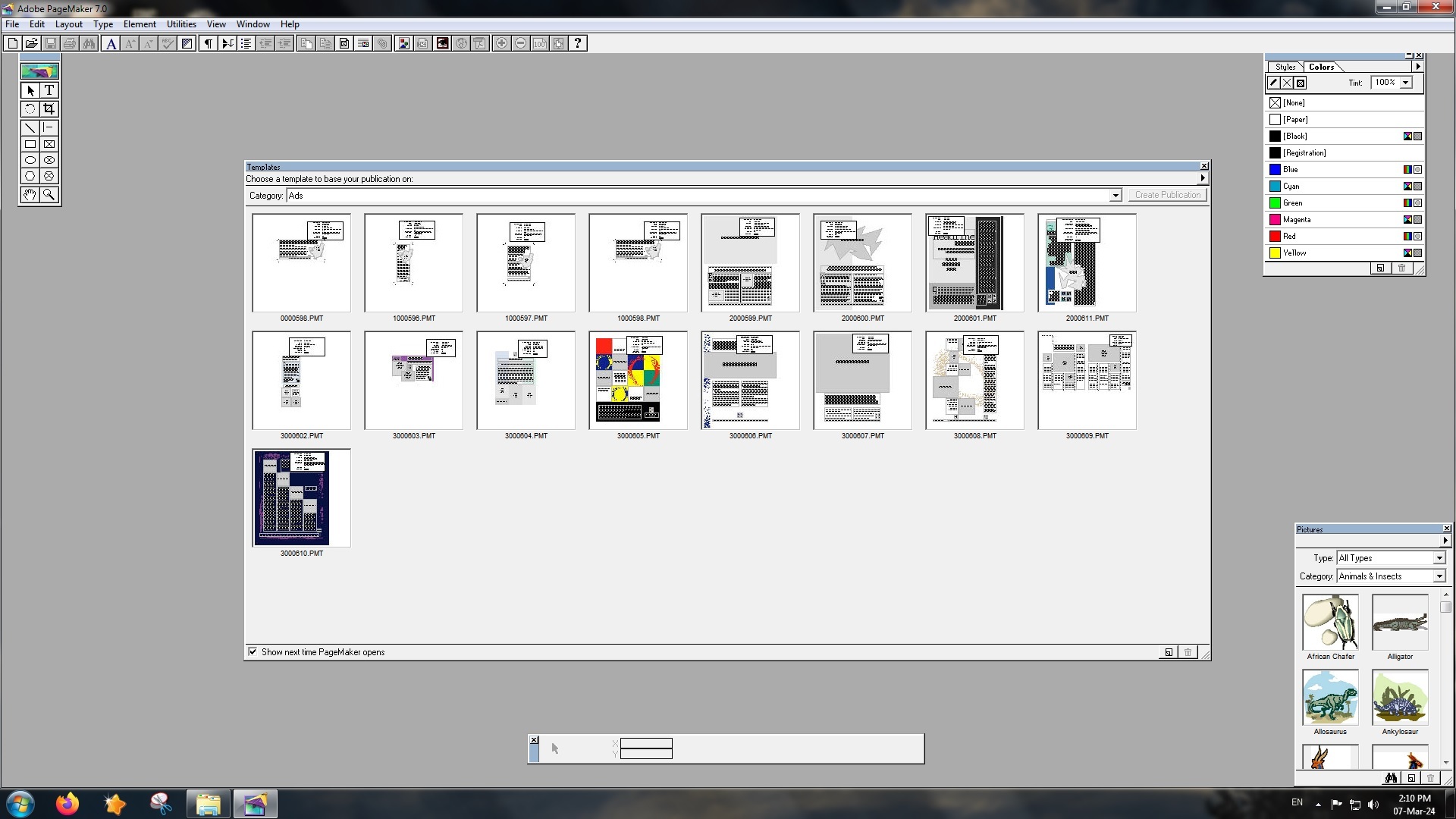Switch to the Styles tab
This screenshot has height=819, width=1456.
click(1285, 67)
